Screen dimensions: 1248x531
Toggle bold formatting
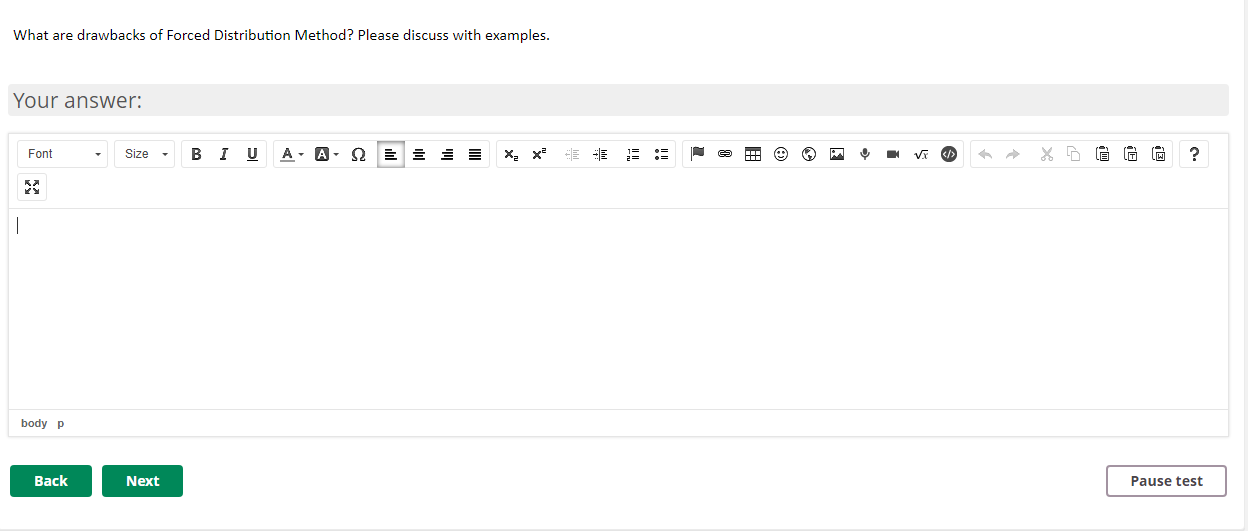click(x=196, y=154)
